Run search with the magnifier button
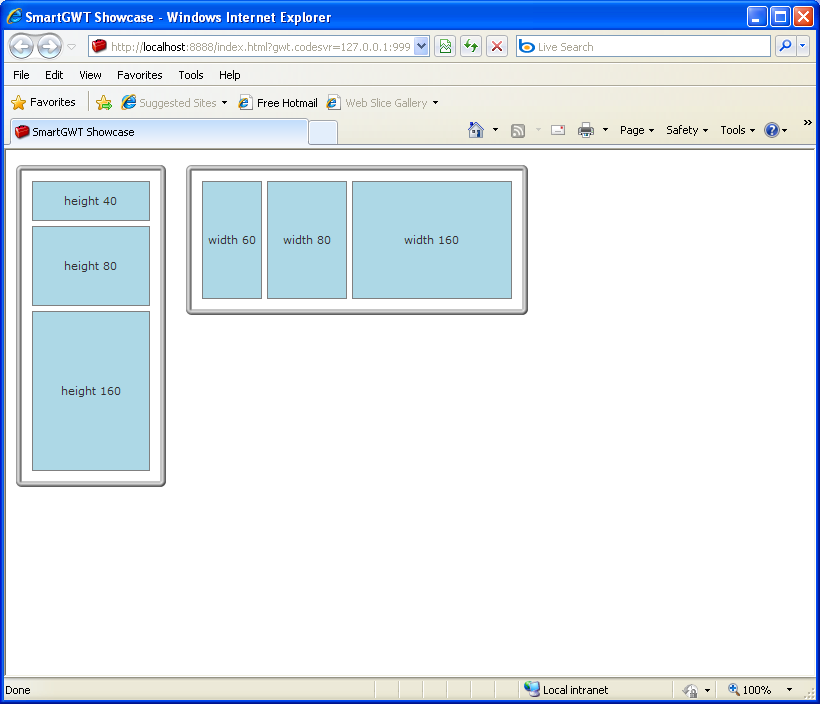This screenshot has width=820, height=704. (x=785, y=47)
